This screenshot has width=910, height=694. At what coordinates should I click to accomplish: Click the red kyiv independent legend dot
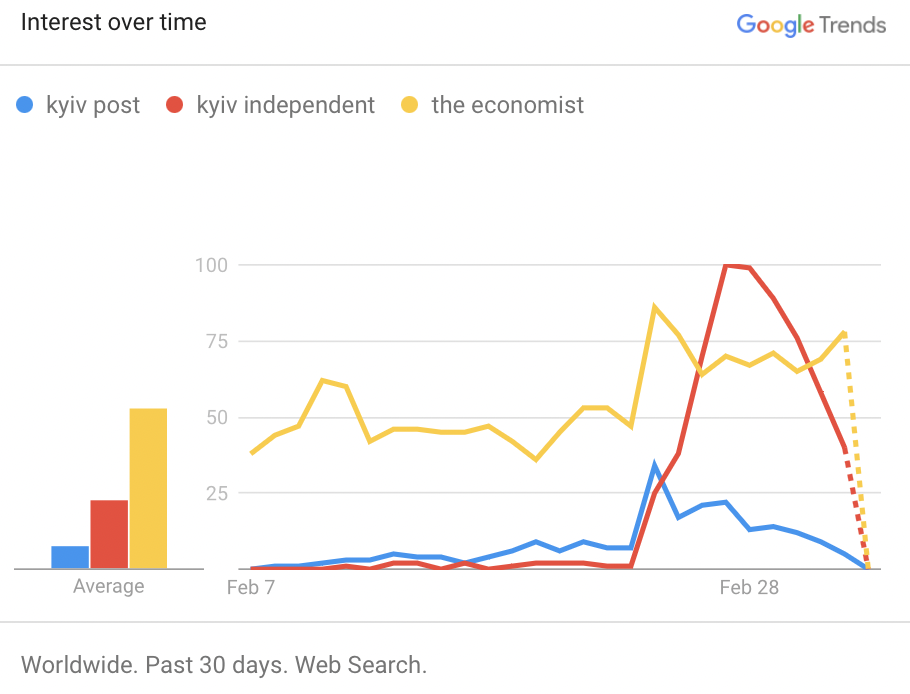tap(176, 105)
